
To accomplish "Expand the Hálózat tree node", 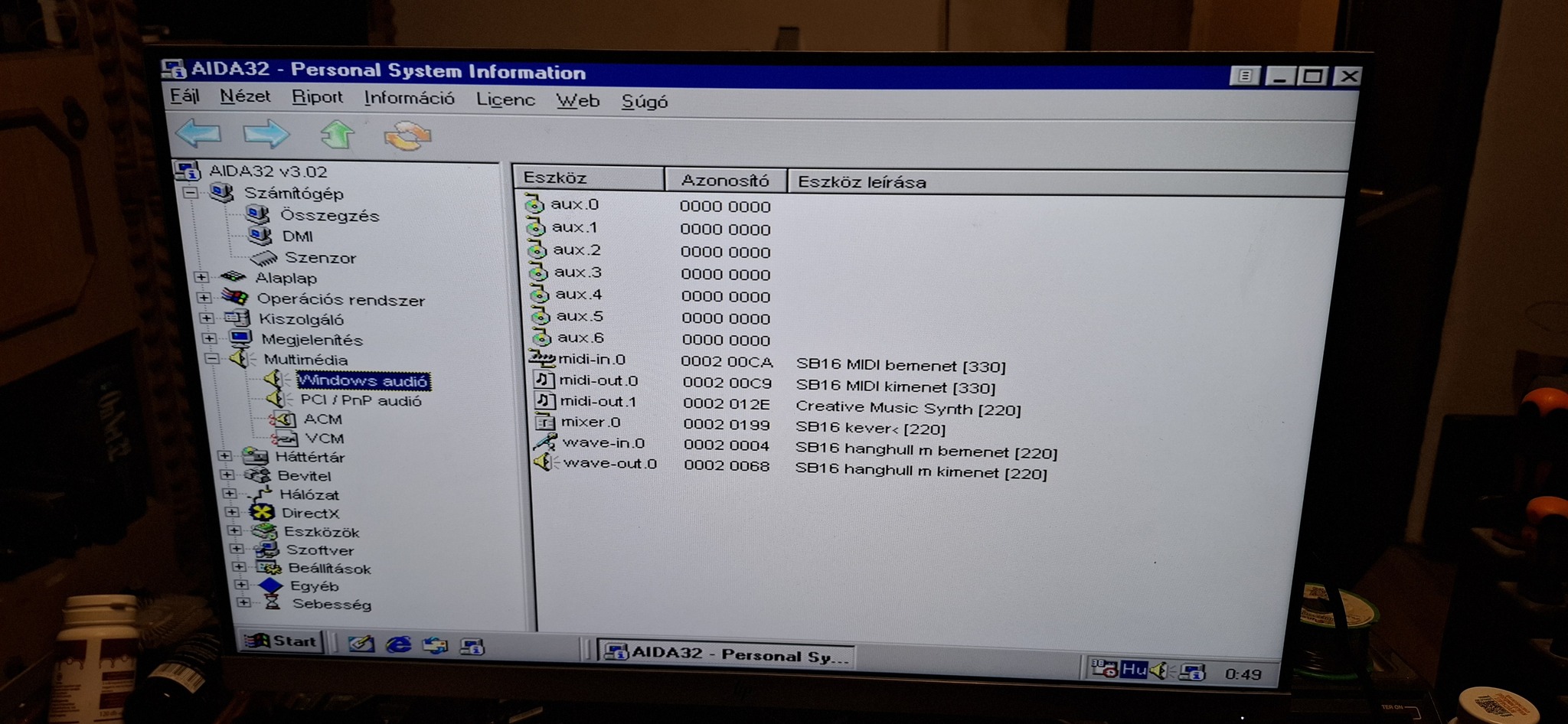I will click(x=229, y=494).
